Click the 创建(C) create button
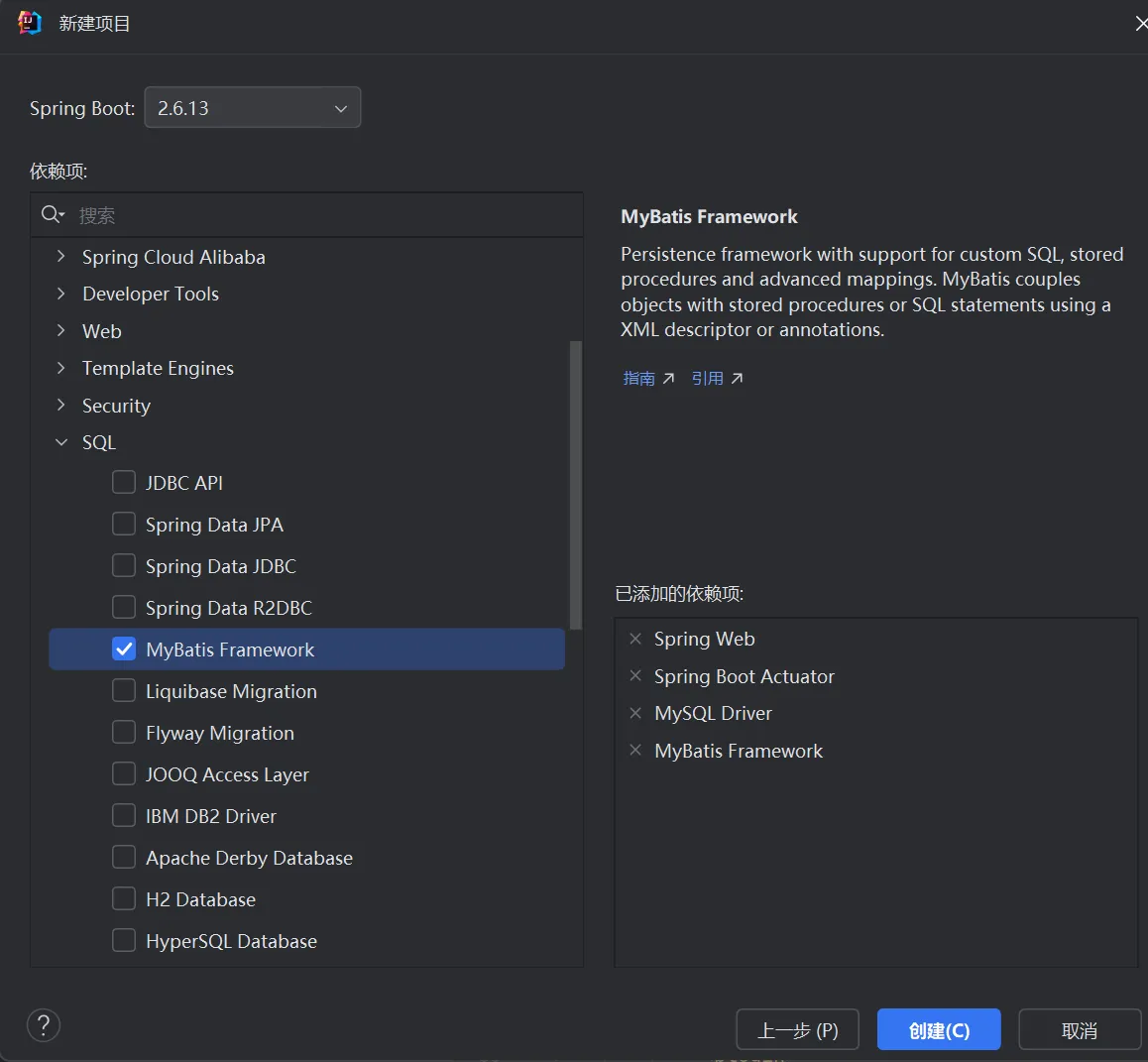 click(938, 1030)
